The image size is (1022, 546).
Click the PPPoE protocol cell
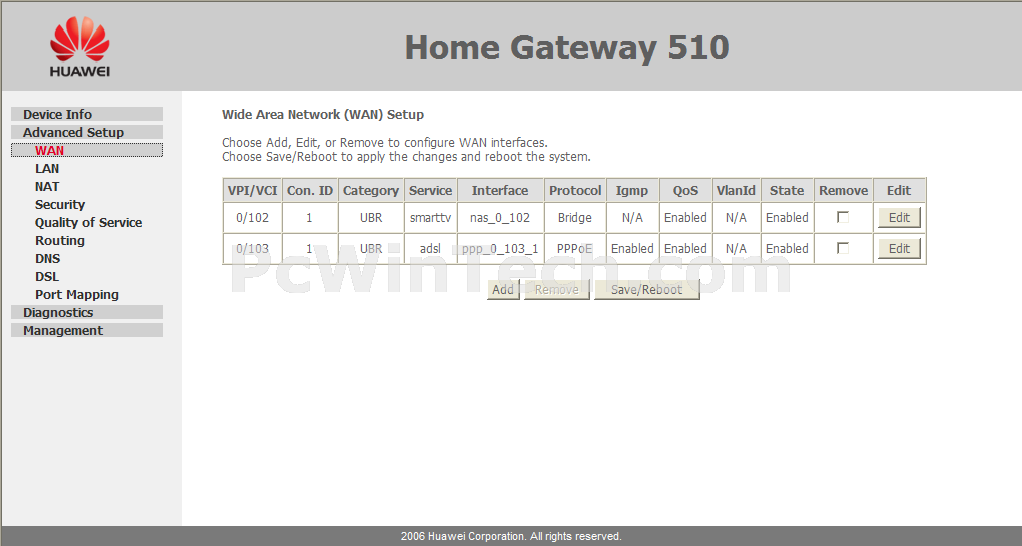(575, 248)
